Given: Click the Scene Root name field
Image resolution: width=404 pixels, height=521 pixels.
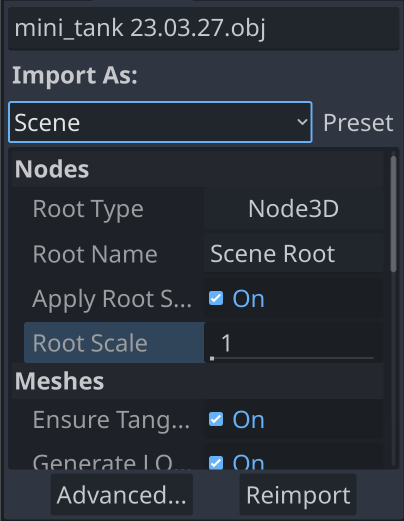Looking at the screenshot, I should (x=293, y=254).
